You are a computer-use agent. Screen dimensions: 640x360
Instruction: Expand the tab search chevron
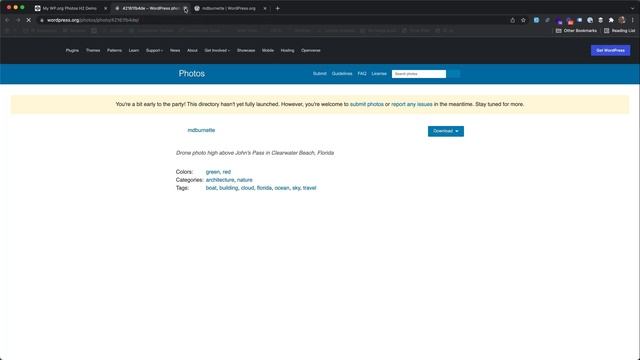pyautogui.click(x=632, y=8)
